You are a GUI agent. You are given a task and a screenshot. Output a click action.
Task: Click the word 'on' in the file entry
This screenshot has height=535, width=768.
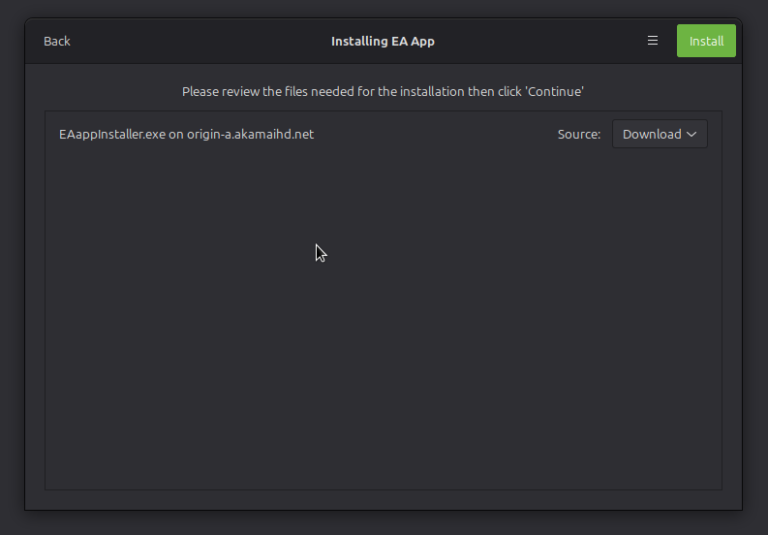(x=176, y=134)
